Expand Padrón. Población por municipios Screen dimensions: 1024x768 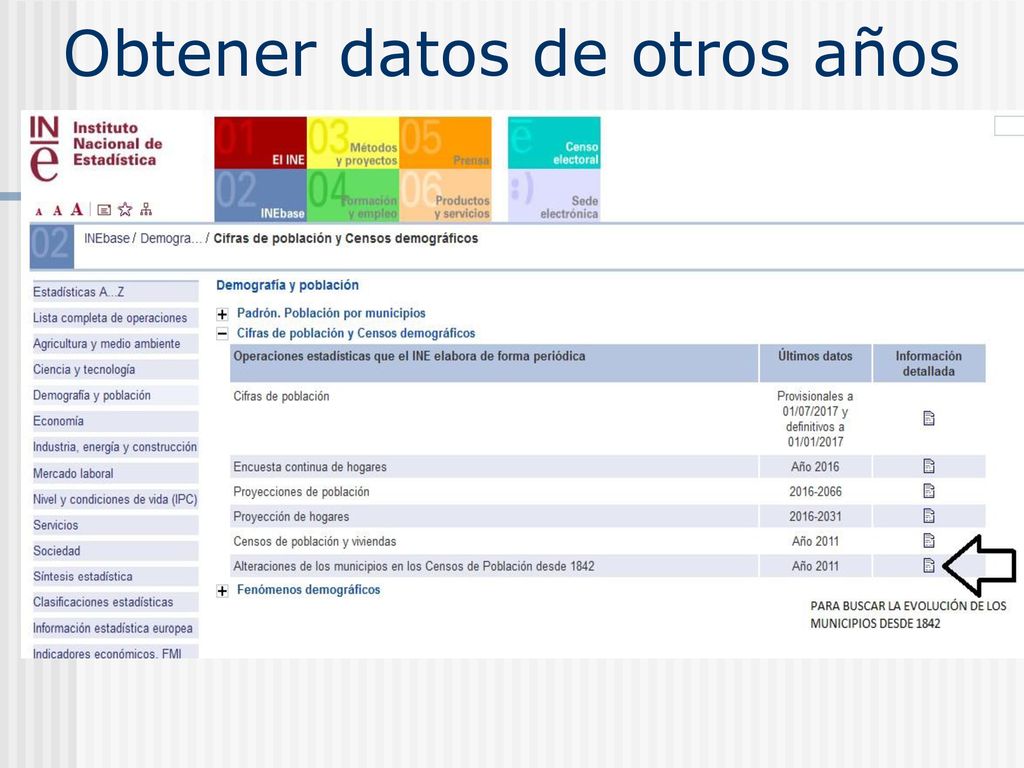(x=222, y=314)
